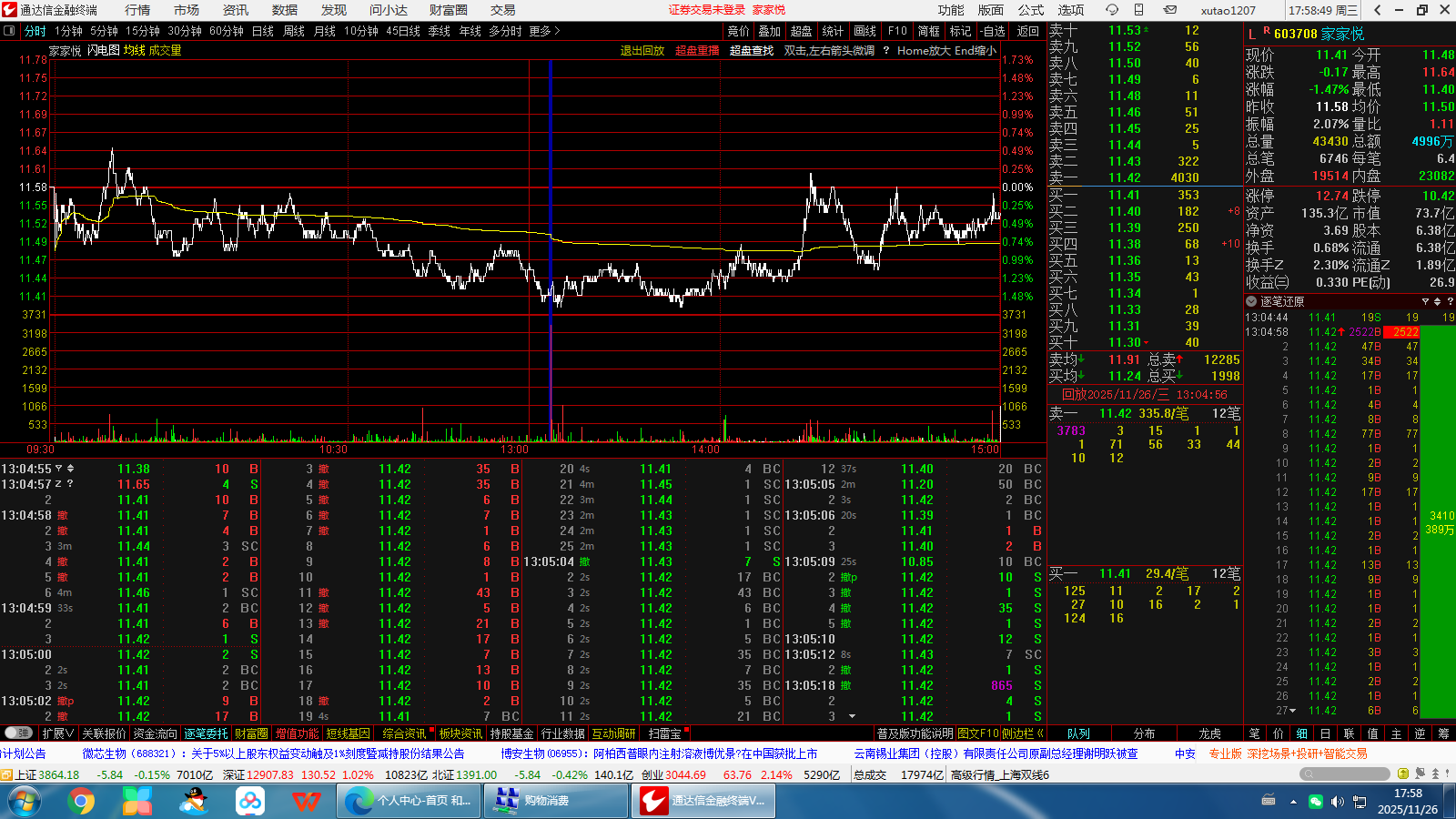Open the 扩展 dropdown in bottom tabs

pos(58,733)
